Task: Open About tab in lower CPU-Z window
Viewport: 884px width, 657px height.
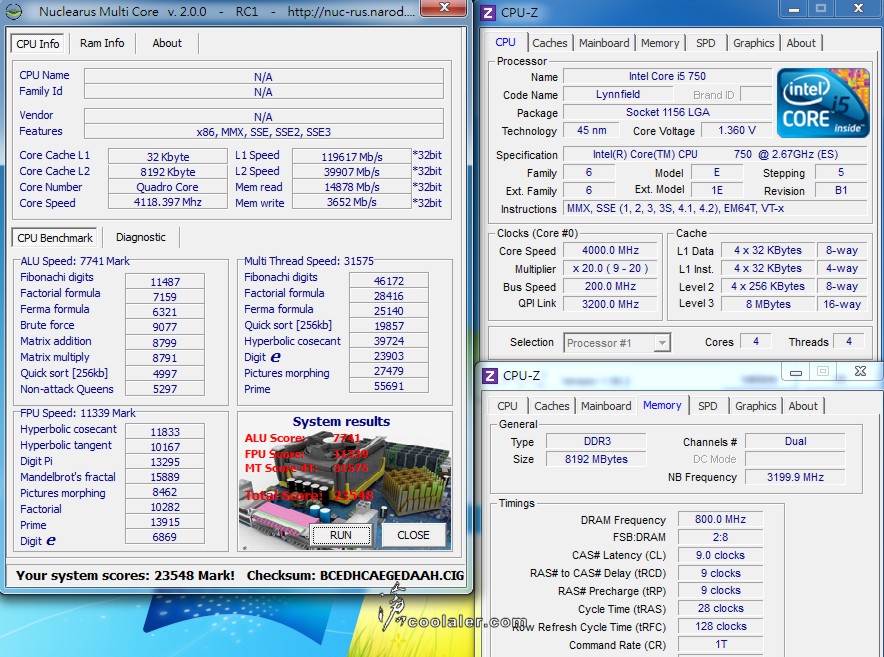Action: click(x=803, y=405)
